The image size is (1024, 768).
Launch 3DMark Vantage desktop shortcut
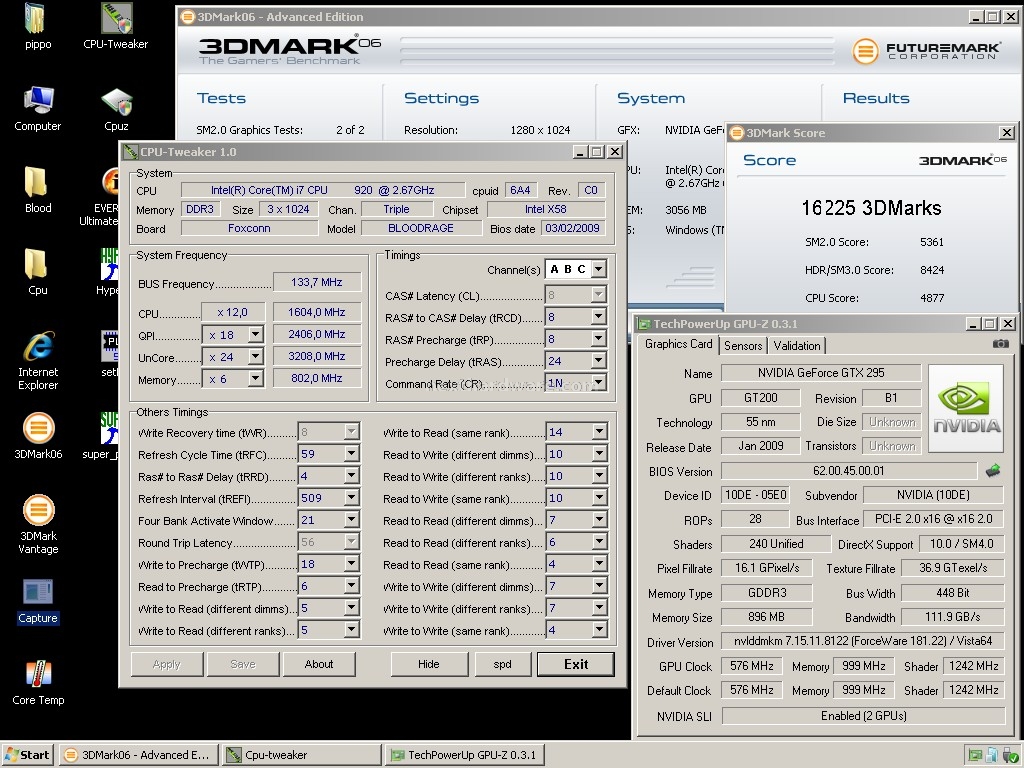coord(38,524)
